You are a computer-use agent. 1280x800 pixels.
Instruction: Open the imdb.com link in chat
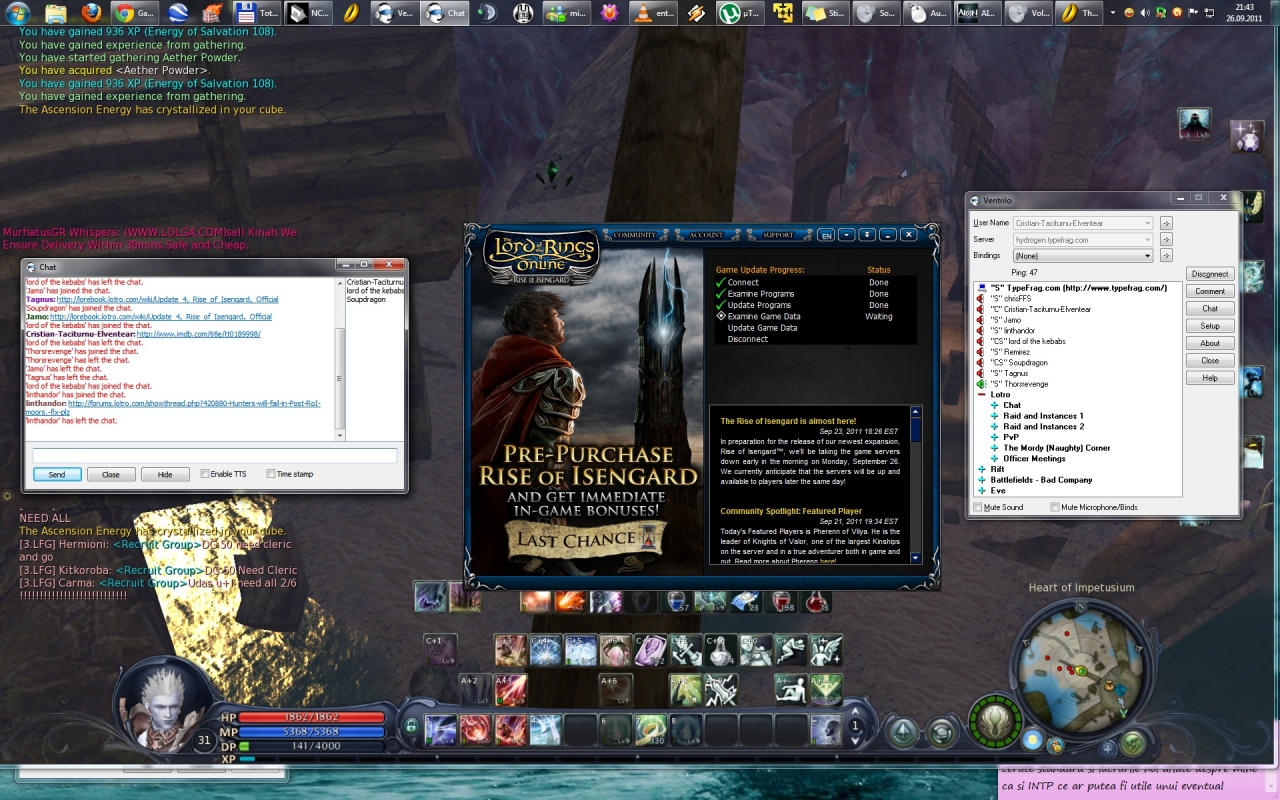coord(199,334)
